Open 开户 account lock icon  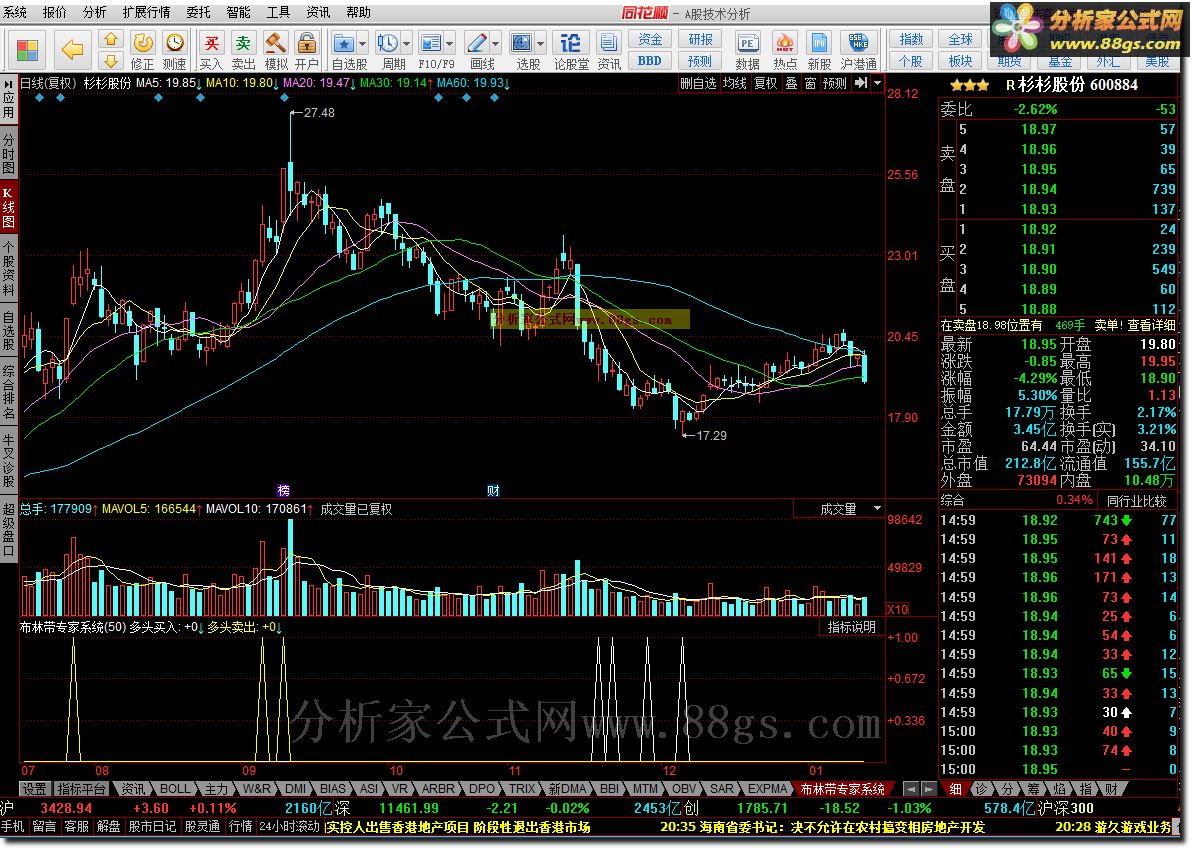(307, 51)
